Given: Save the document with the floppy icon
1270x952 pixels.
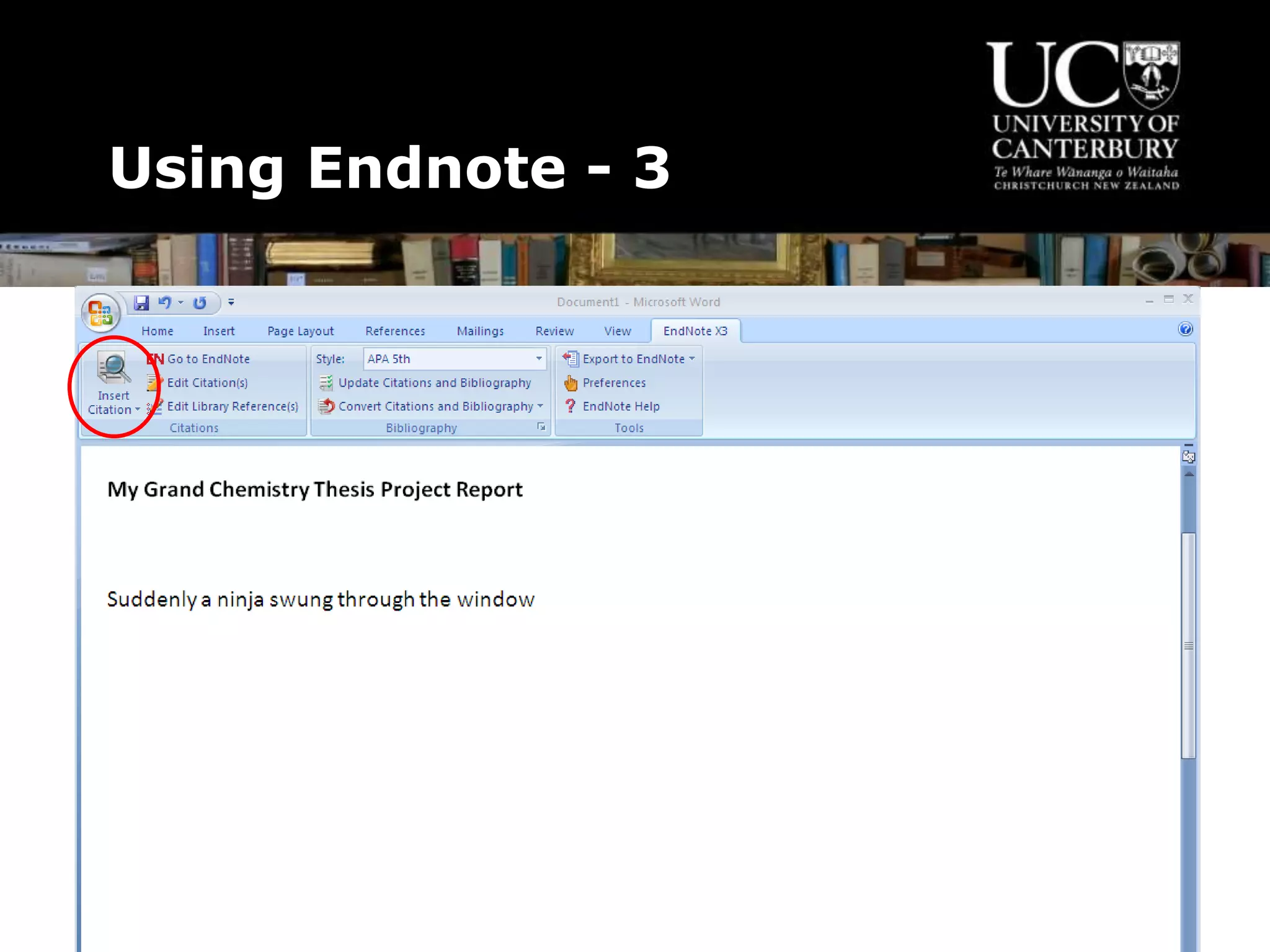Looking at the screenshot, I should (141, 302).
